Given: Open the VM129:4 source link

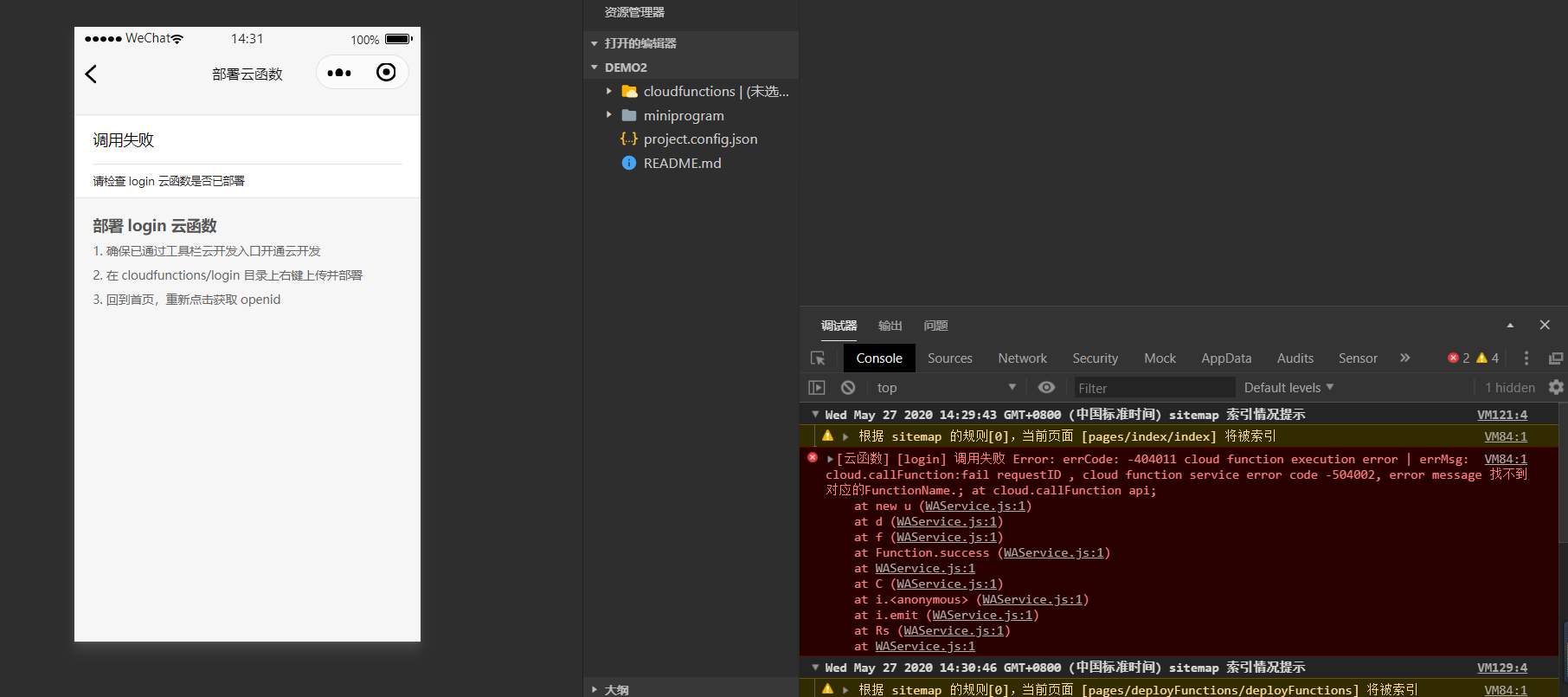Looking at the screenshot, I should pos(1502,668).
